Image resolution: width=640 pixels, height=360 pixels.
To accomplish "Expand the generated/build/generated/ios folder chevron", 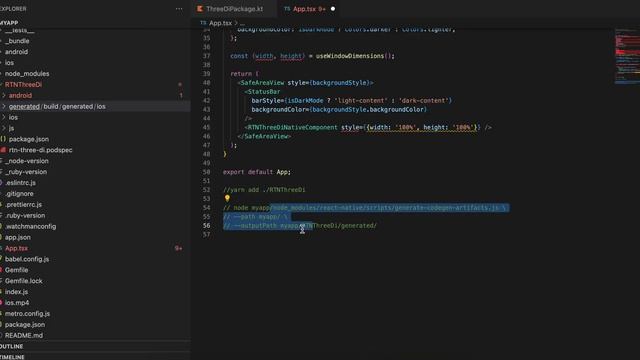I will pos(4,107).
